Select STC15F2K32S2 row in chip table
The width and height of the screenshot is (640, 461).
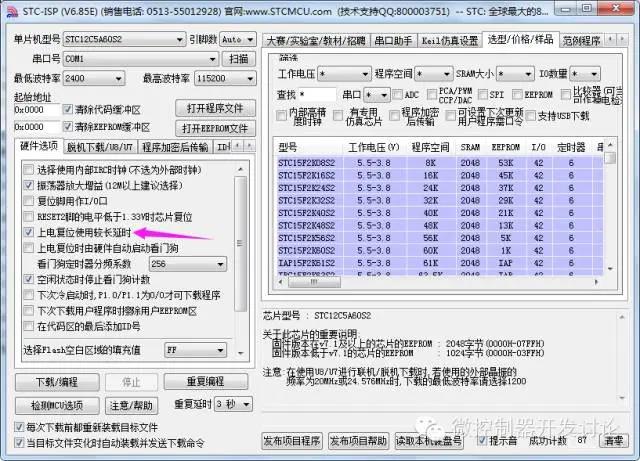[x=440, y=200]
